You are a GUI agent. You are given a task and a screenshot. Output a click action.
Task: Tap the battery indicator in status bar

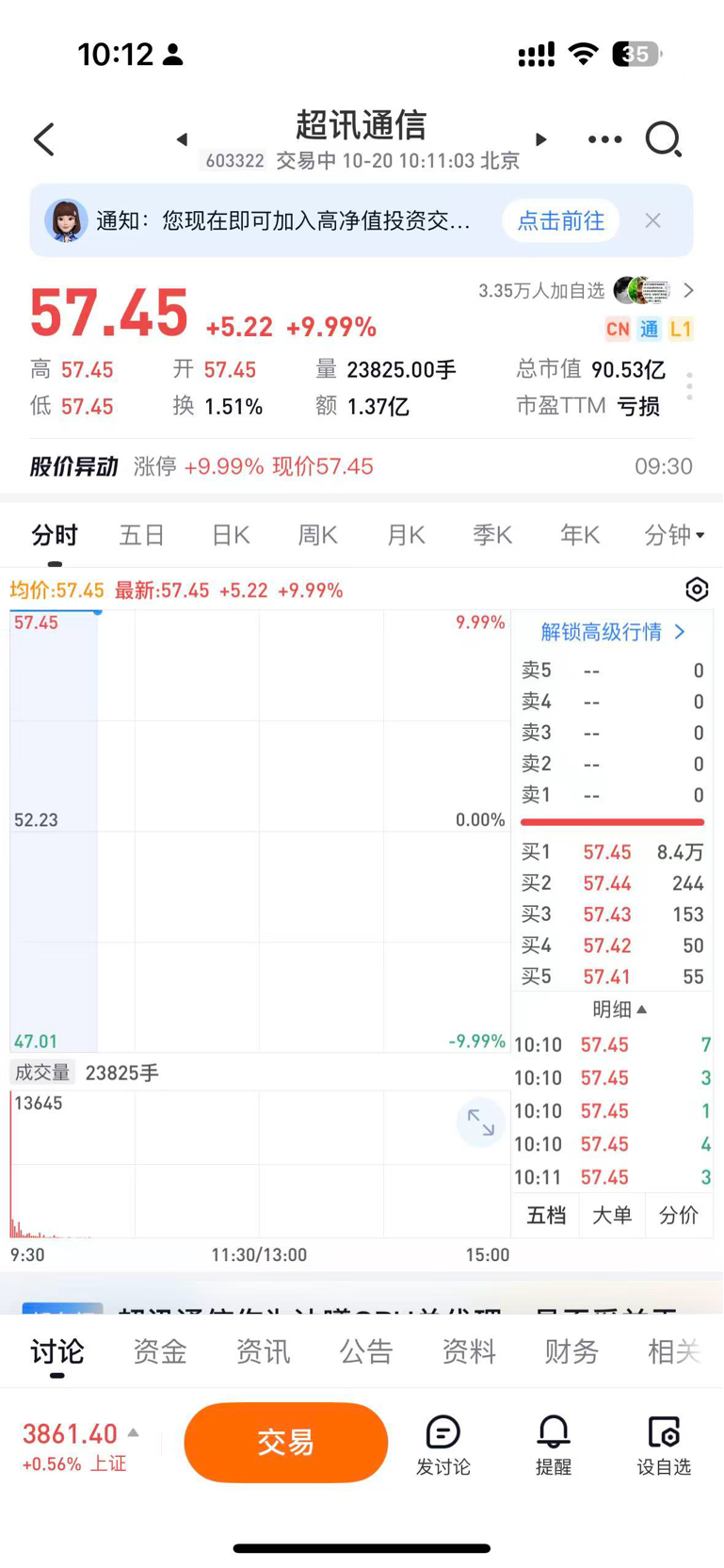point(637,54)
